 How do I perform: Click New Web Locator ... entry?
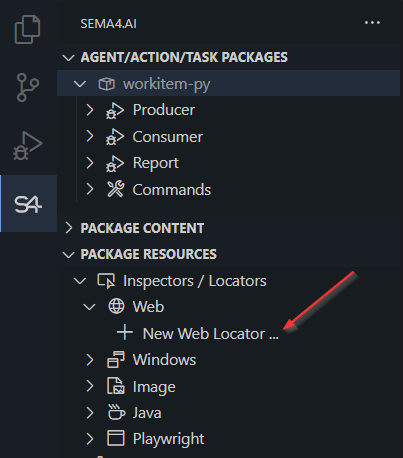click(211, 333)
